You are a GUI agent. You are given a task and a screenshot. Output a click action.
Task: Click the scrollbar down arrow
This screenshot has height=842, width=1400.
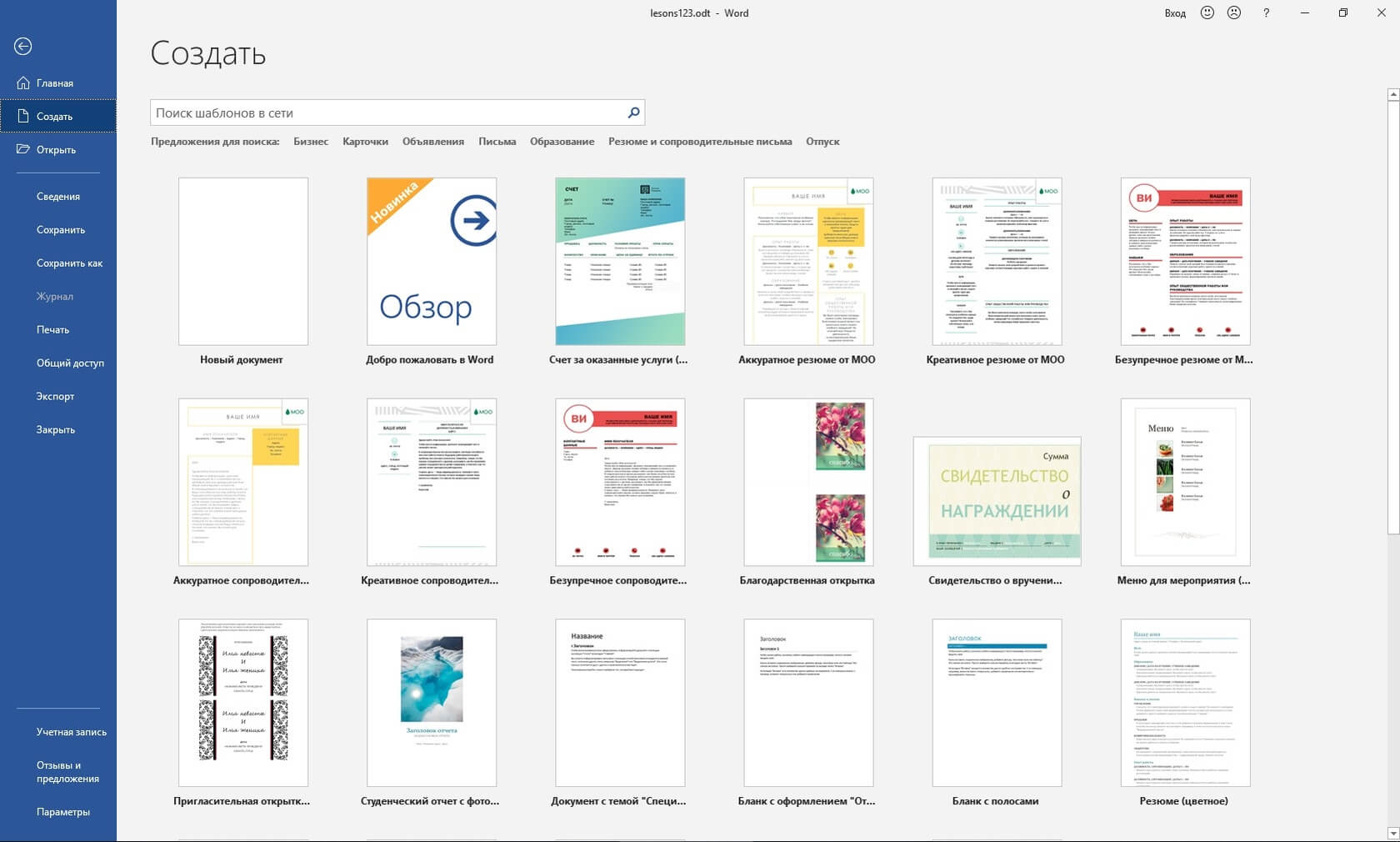pyautogui.click(x=1392, y=834)
